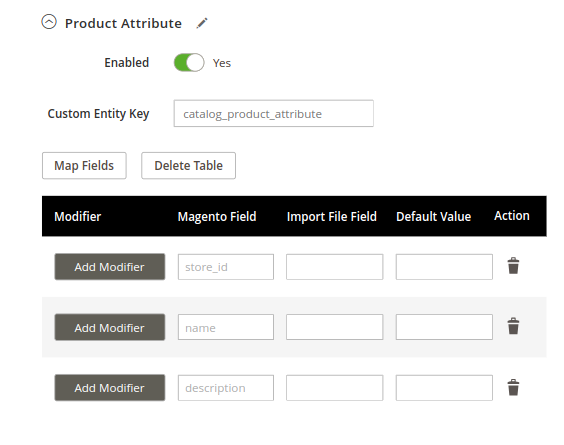
Task: Collapse the Product Attribute section
Action: point(49,22)
